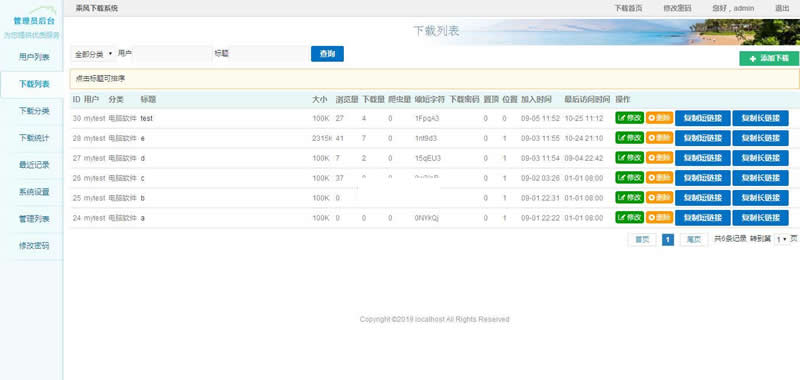
Task: Click the 查询 search button
Action: (x=327, y=54)
